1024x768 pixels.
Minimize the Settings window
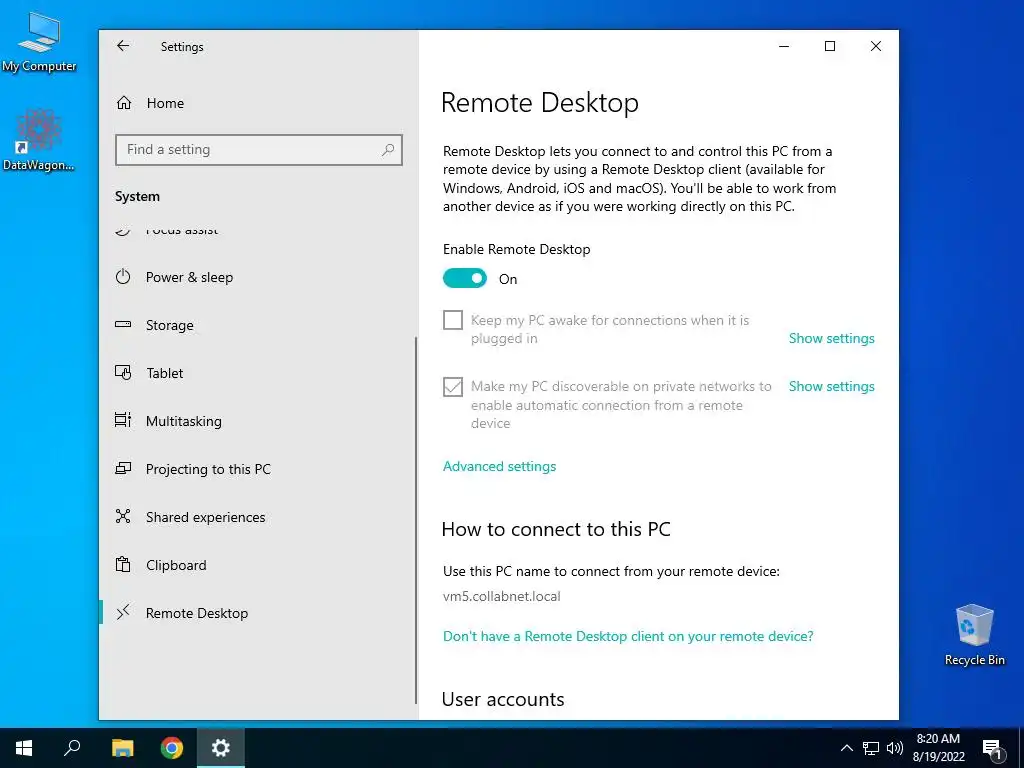784,46
